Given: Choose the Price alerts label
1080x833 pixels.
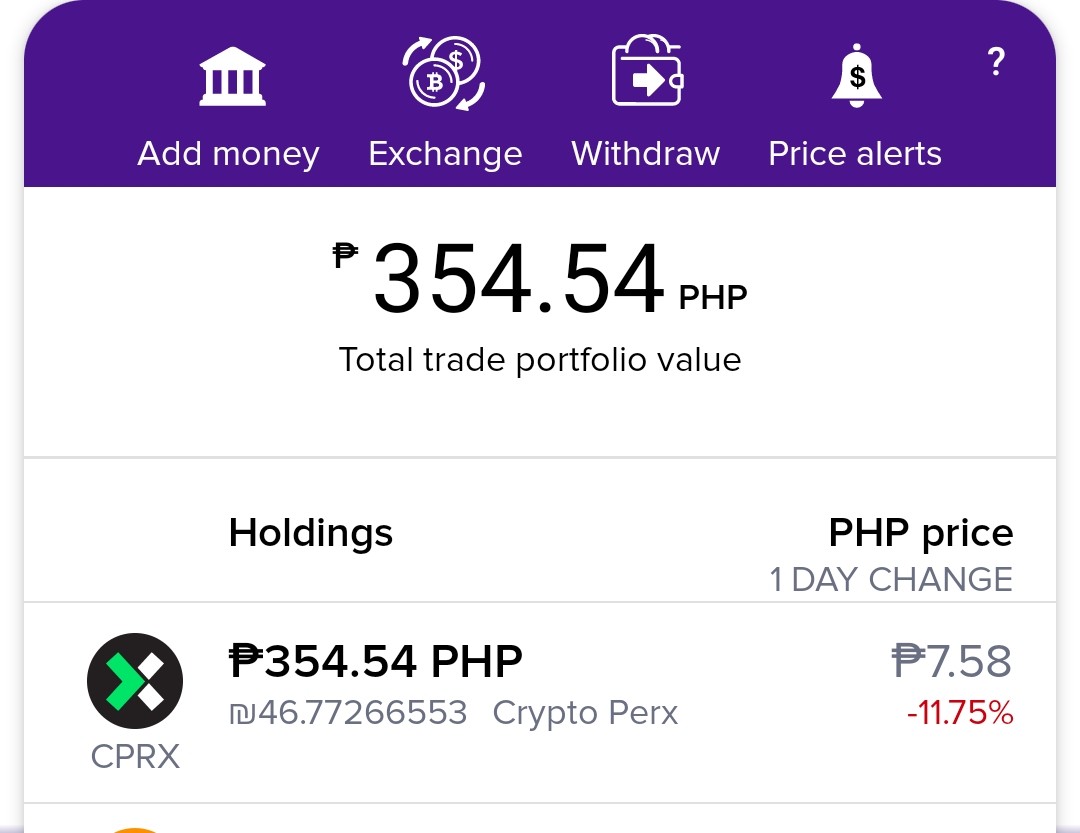Looking at the screenshot, I should 855,153.
